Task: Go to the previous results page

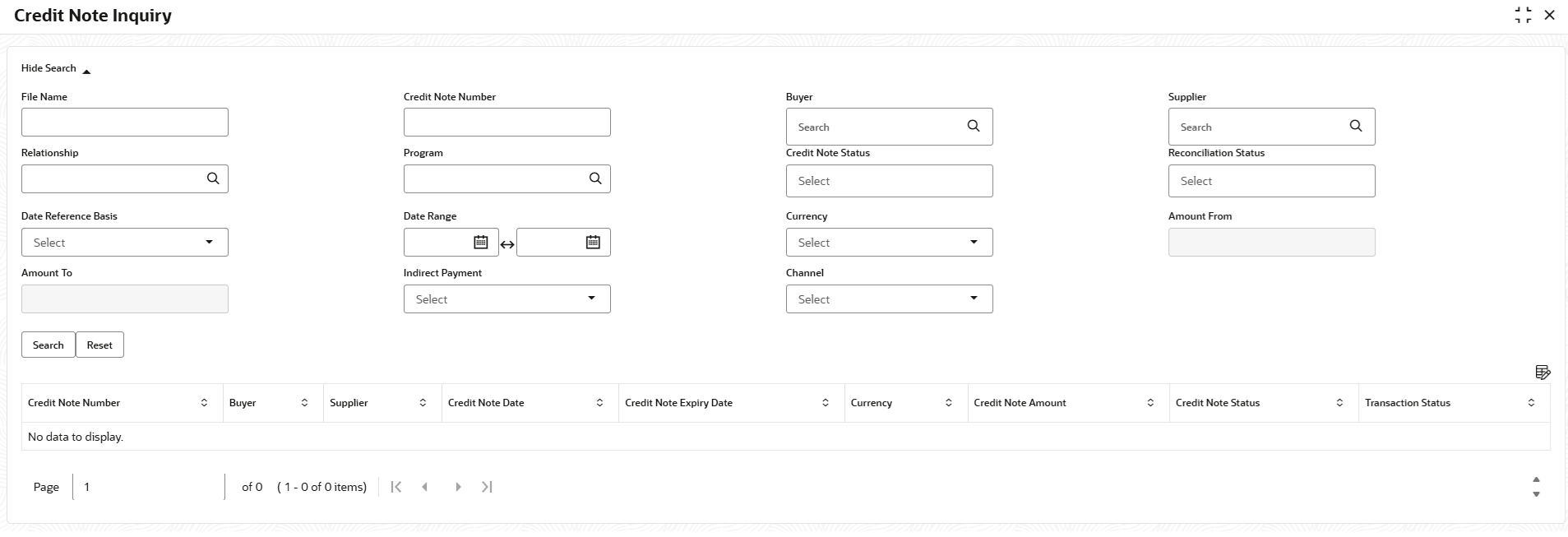Action: pyautogui.click(x=425, y=487)
